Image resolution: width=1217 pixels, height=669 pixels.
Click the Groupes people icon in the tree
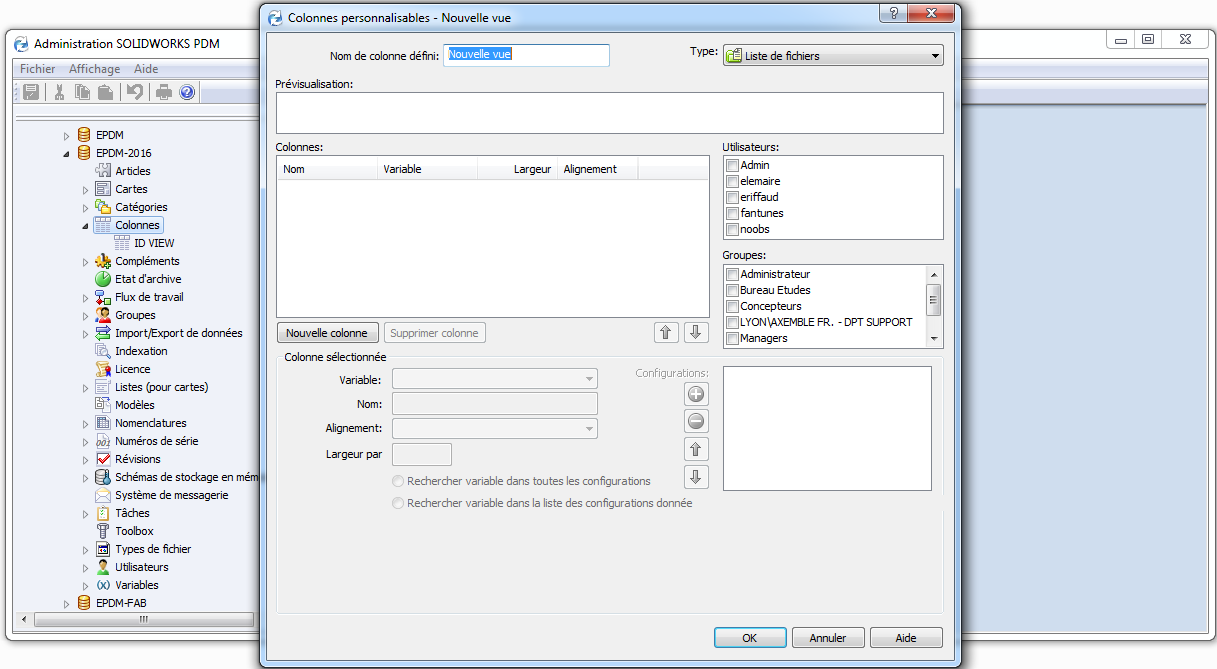tap(103, 315)
